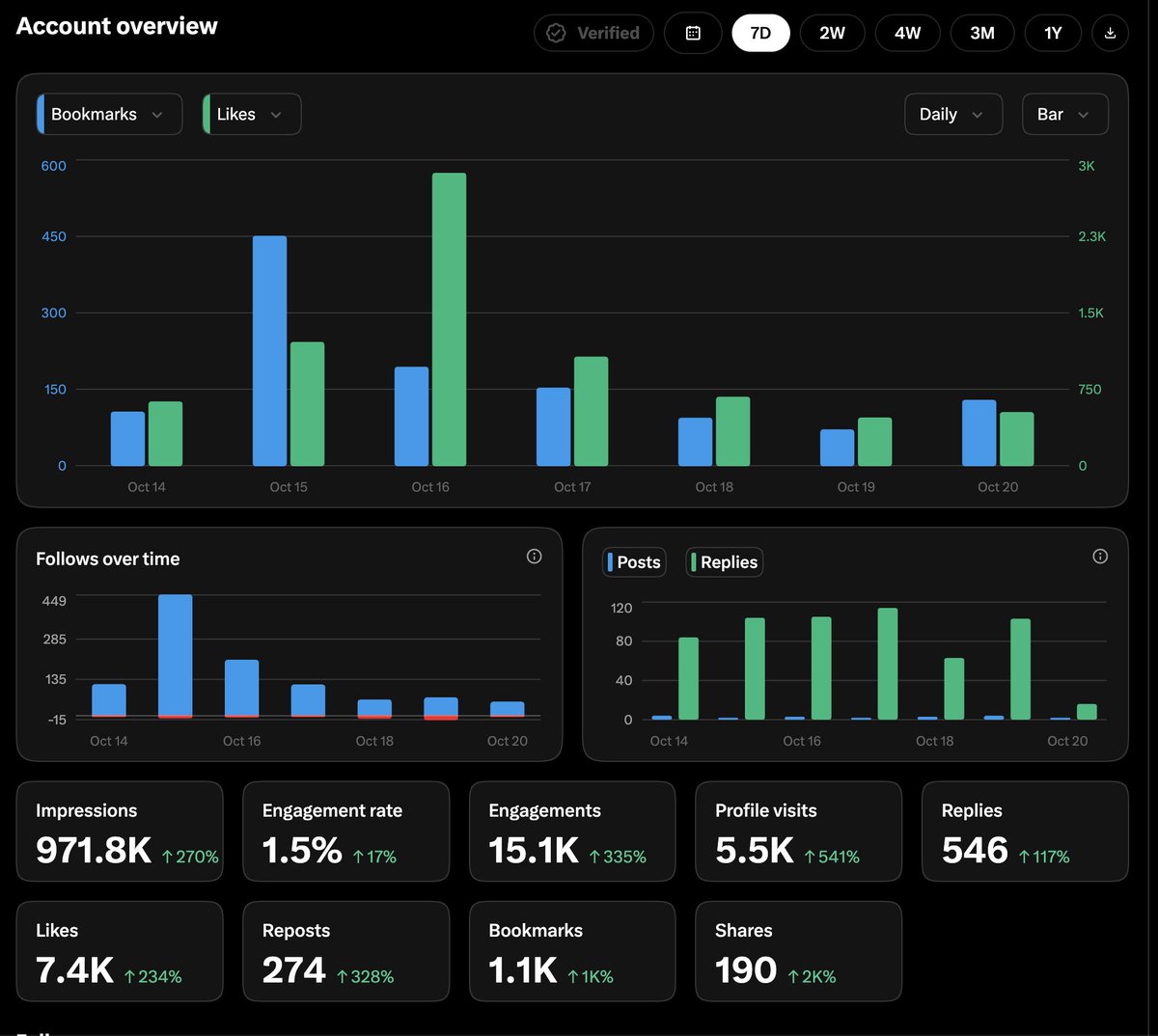Click the 3K right axis label
The height and width of the screenshot is (1036, 1158).
point(1087,166)
